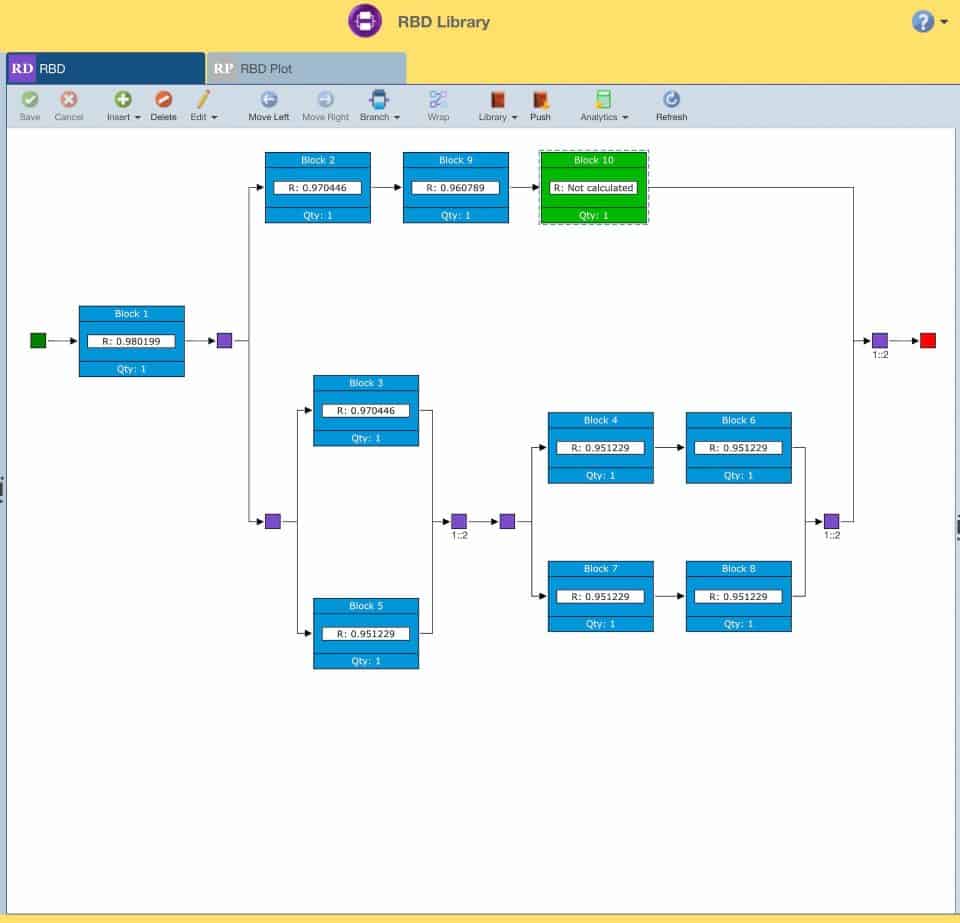Click the Move Left toolbar icon
Image resolution: width=960 pixels, height=923 pixels.
click(268, 100)
